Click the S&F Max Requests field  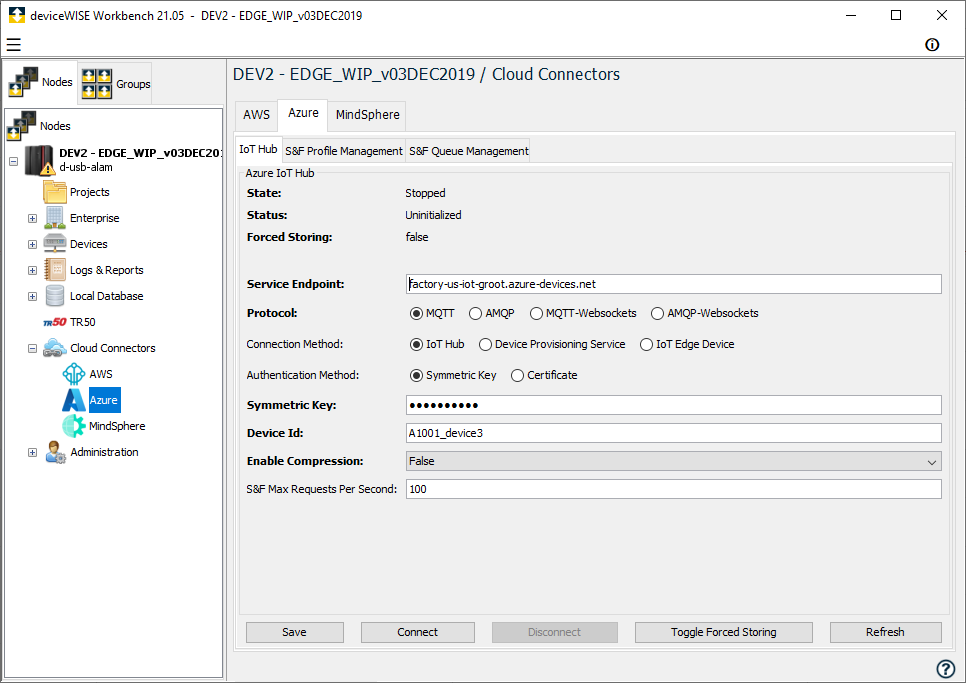pos(673,490)
